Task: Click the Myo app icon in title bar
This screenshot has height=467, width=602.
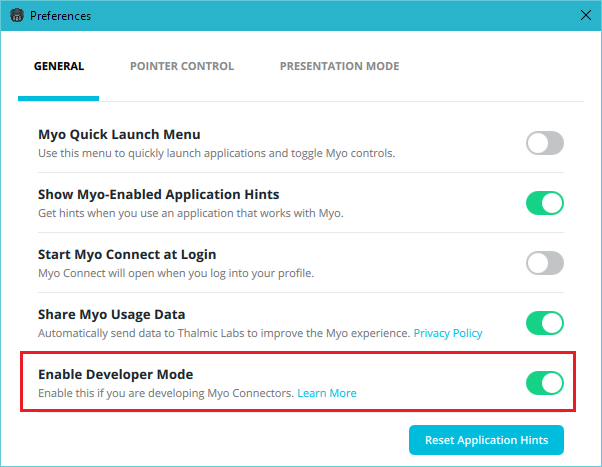Action: coord(17,16)
